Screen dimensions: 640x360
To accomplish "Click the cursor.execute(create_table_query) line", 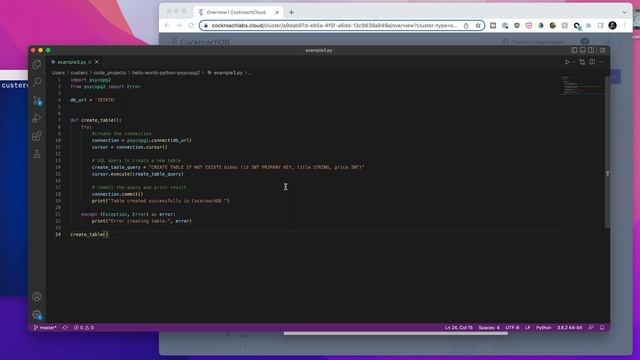I will point(138,174).
